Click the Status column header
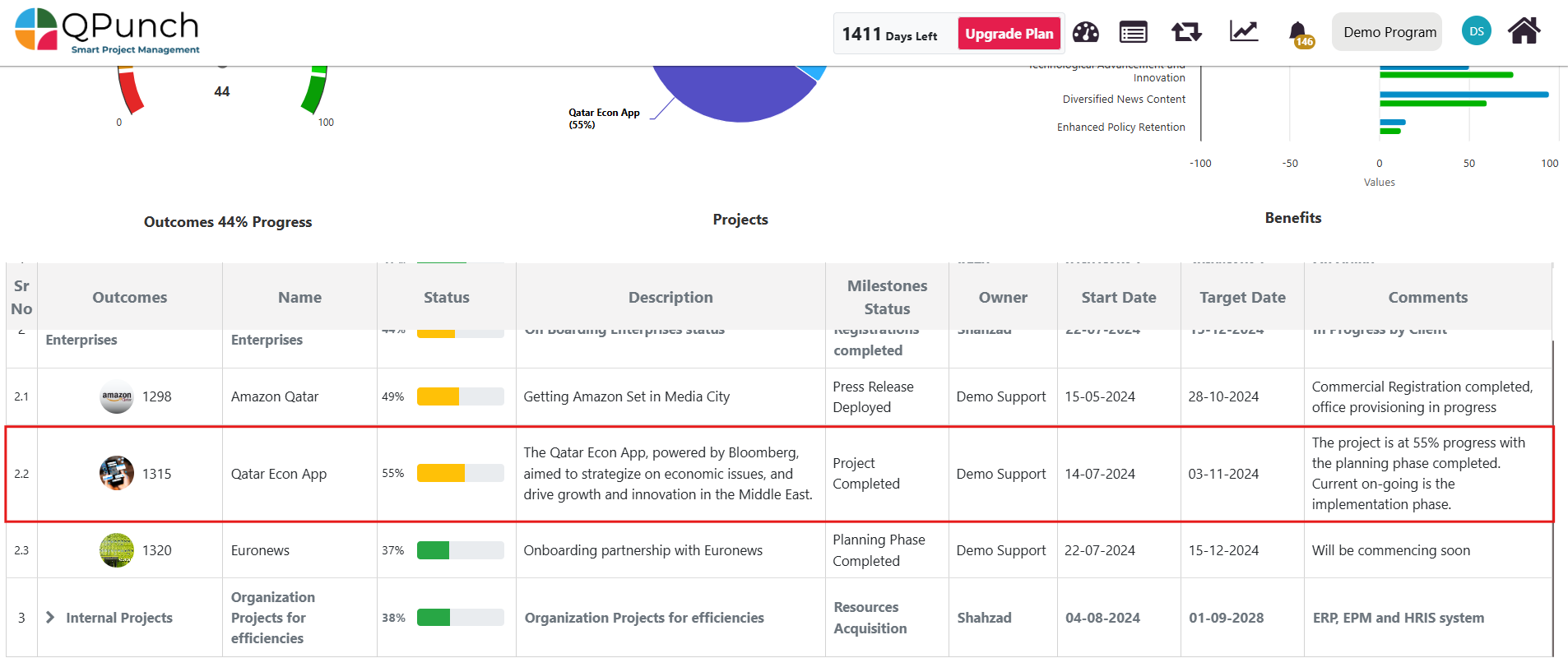Screen dimensions: 1568x672 tap(446, 297)
